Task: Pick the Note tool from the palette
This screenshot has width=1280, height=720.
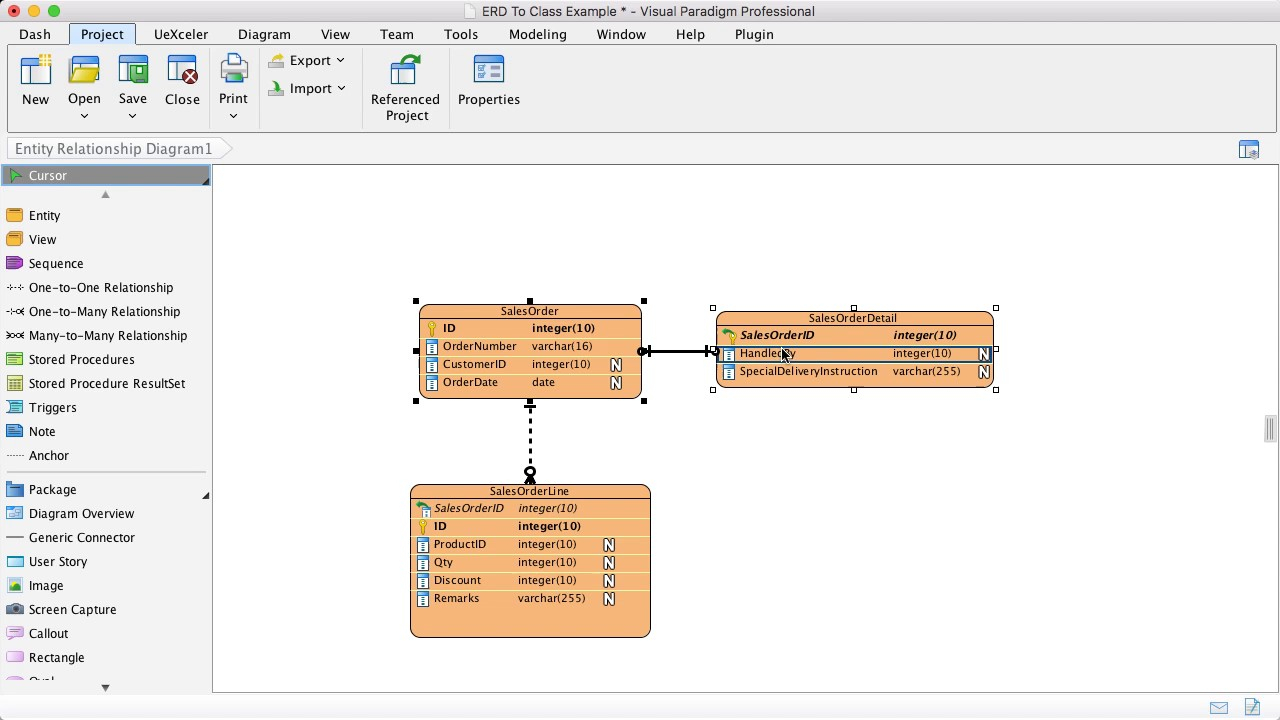Action: [x=41, y=431]
